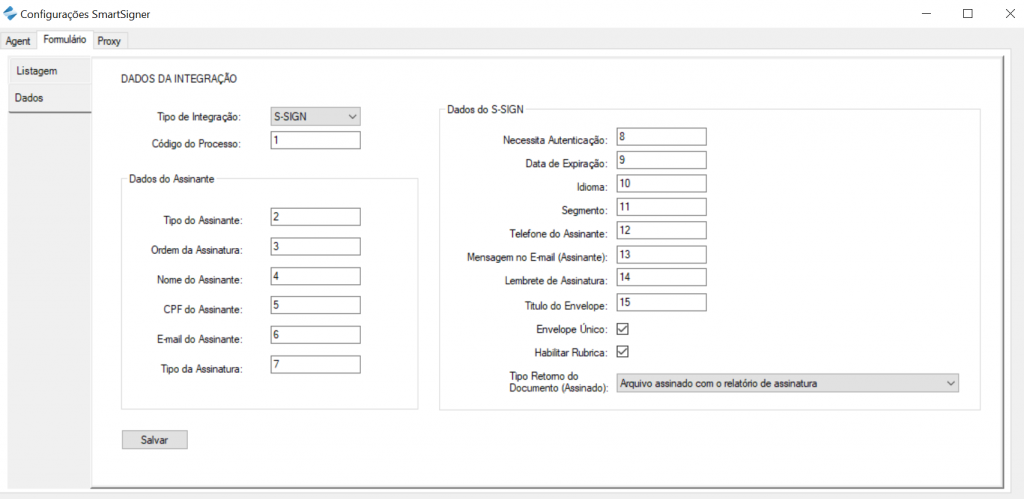Image resolution: width=1024 pixels, height=499 pixels.
Task: Maximize the Configurações SmartSigner window
Action: click(968, 13)
